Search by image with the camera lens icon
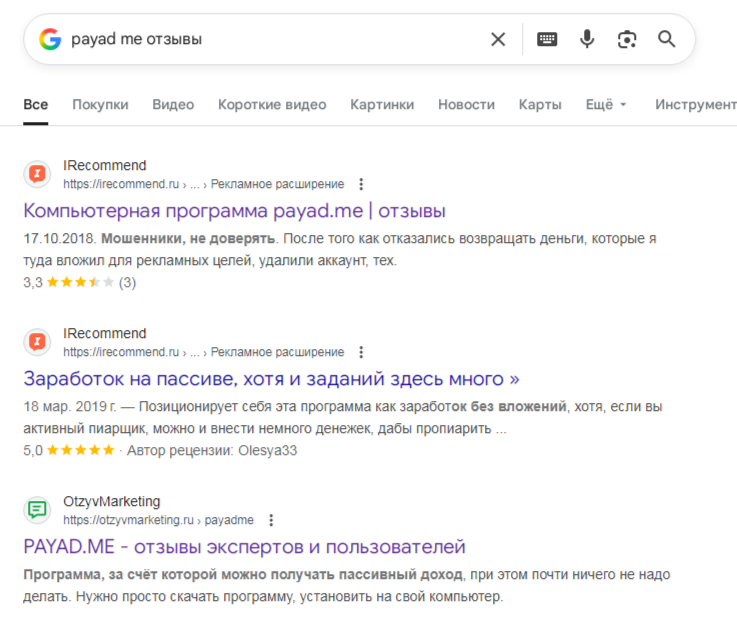Screen dimensions: 737x619 [x=627, y=39]
